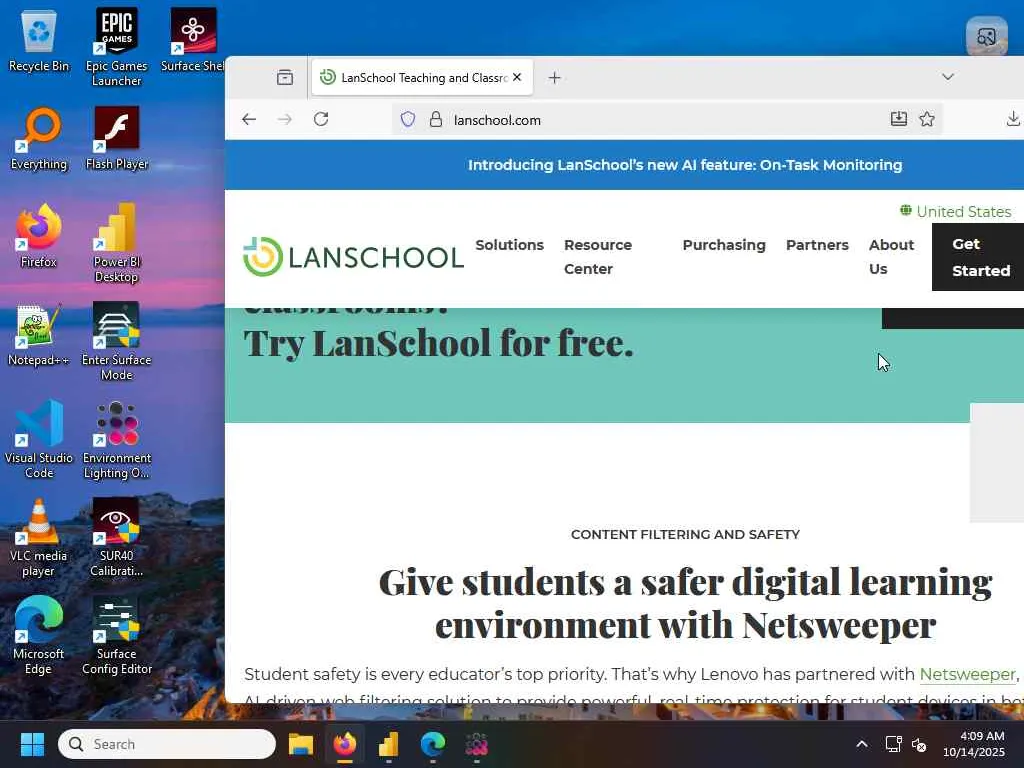Click the install site as app icon
Image resolution: width=1024 pixels, height=768 pixels.
899,119
